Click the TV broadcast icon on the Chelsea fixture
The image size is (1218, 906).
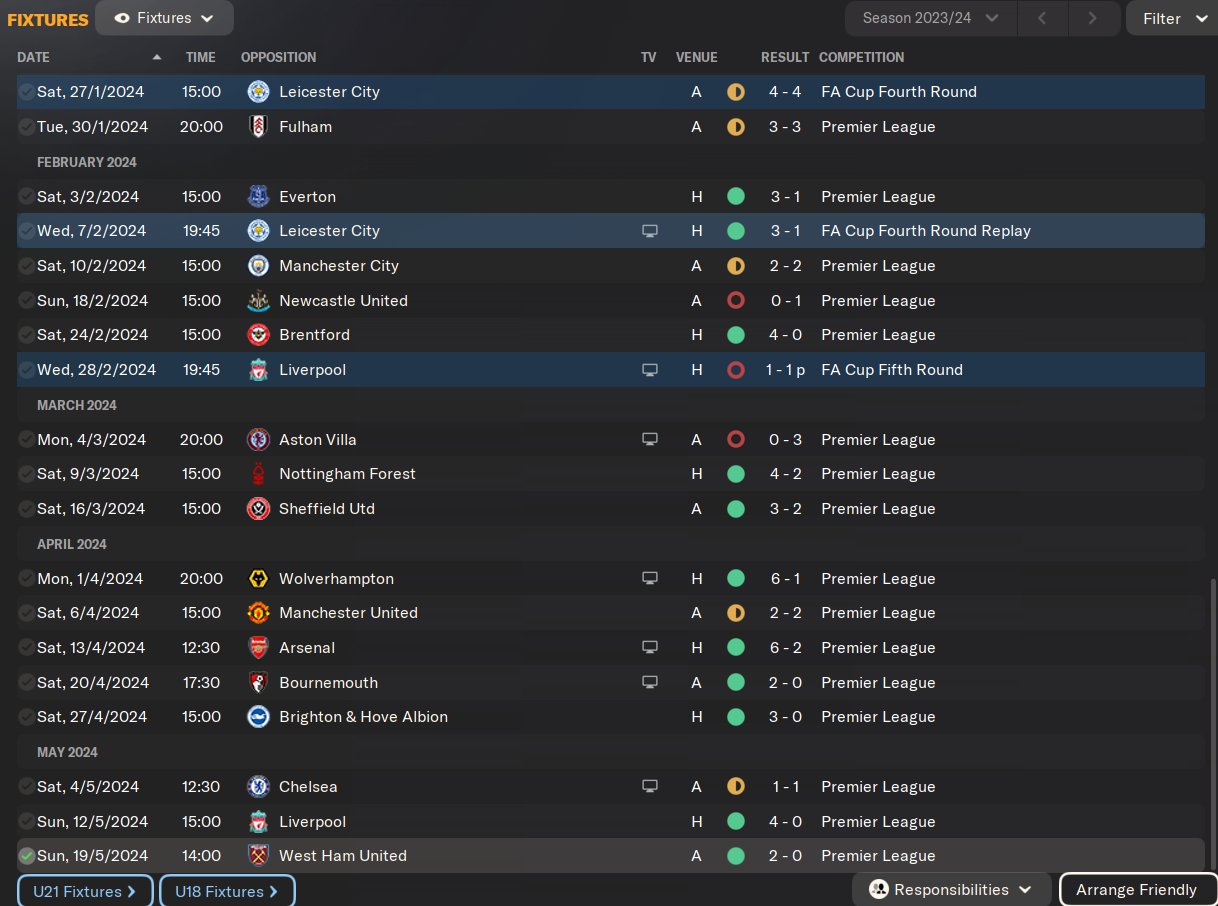pos(650,787)
